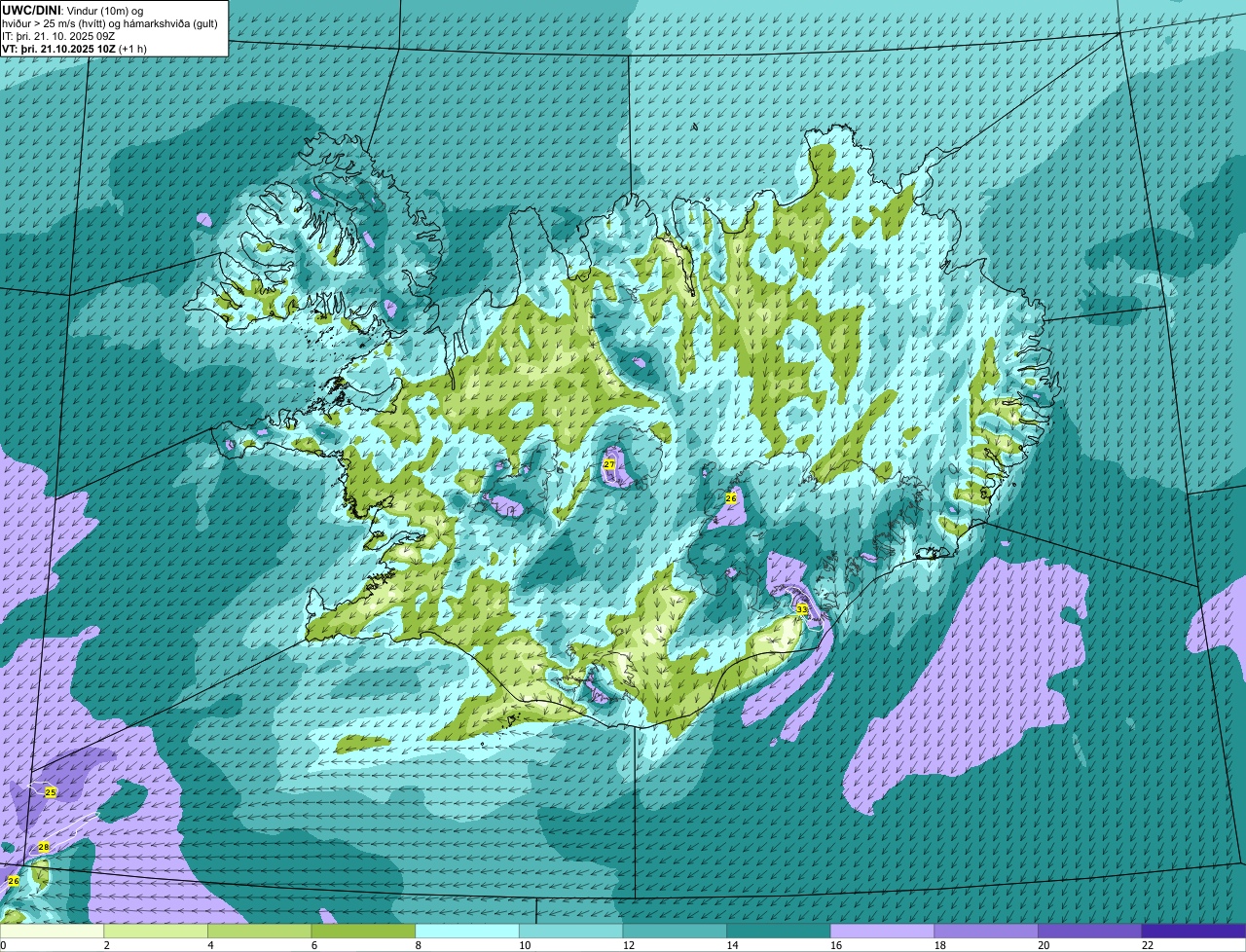Pick the 14–16 m/s dark teal scale swatch
This screenshot has width=1246, height=952.
click(779, 931)
